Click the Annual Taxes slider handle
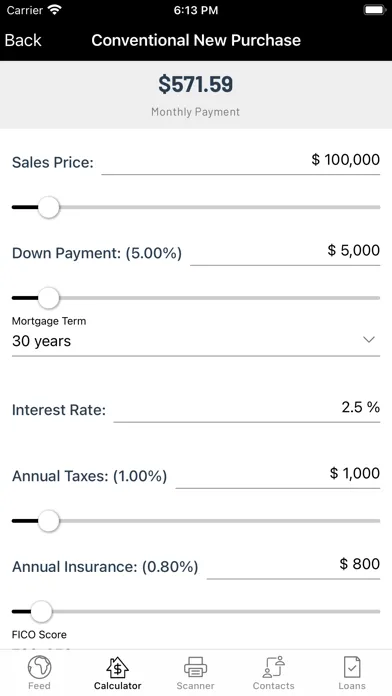Screen dimensions: 392x696 coord(48,521)
